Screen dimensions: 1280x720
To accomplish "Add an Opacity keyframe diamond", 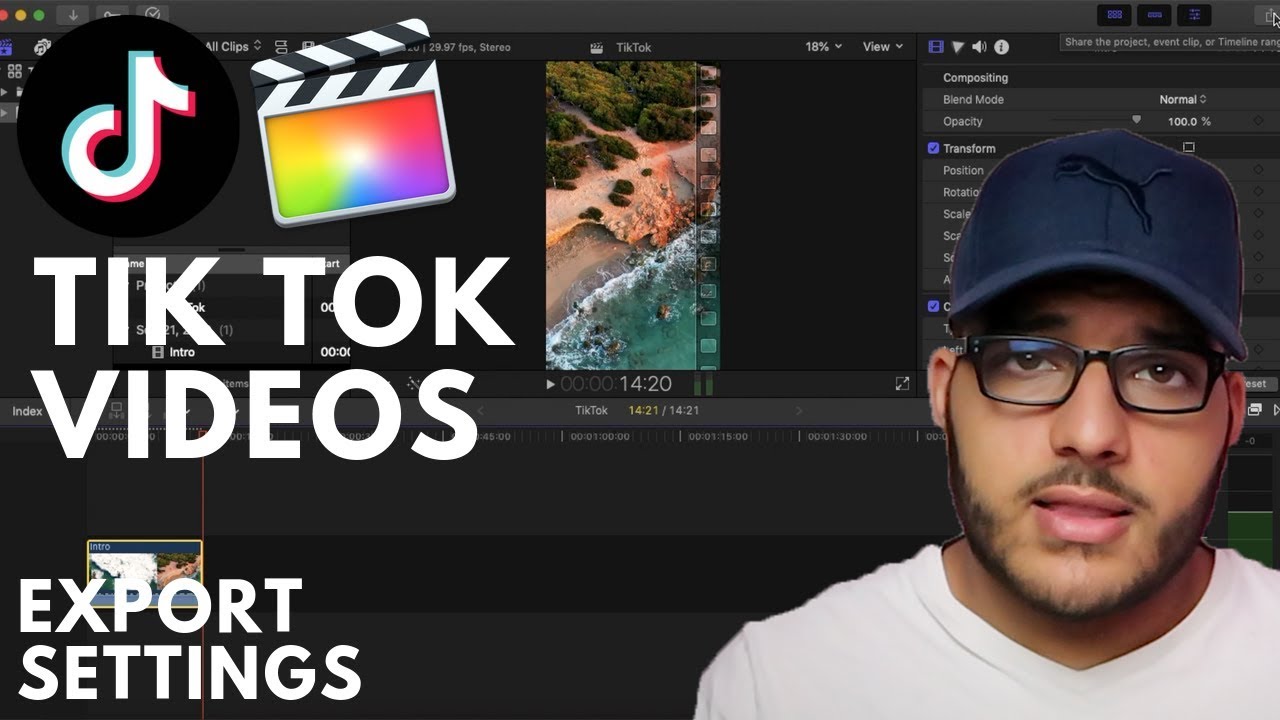I will point(1258,121).
